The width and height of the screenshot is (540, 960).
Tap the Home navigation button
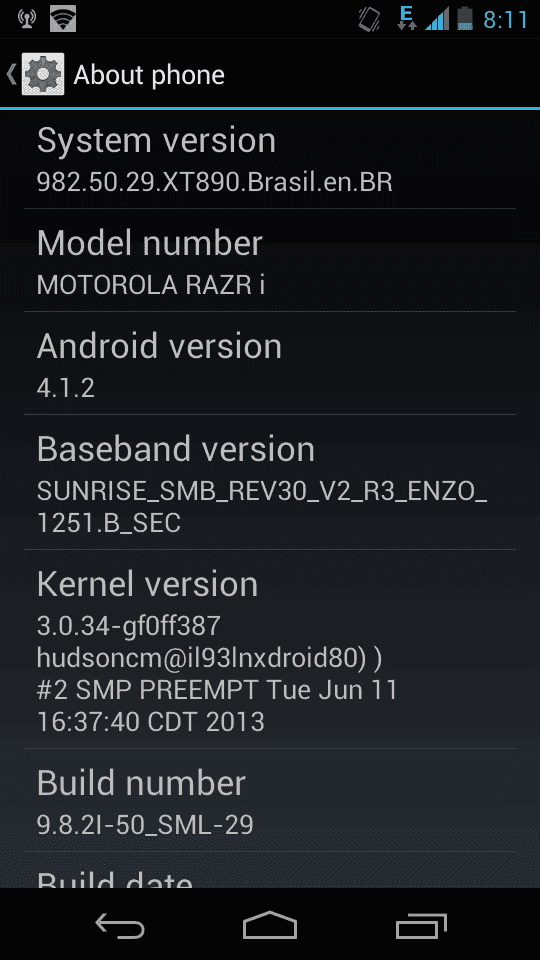(x=270, y=925)
